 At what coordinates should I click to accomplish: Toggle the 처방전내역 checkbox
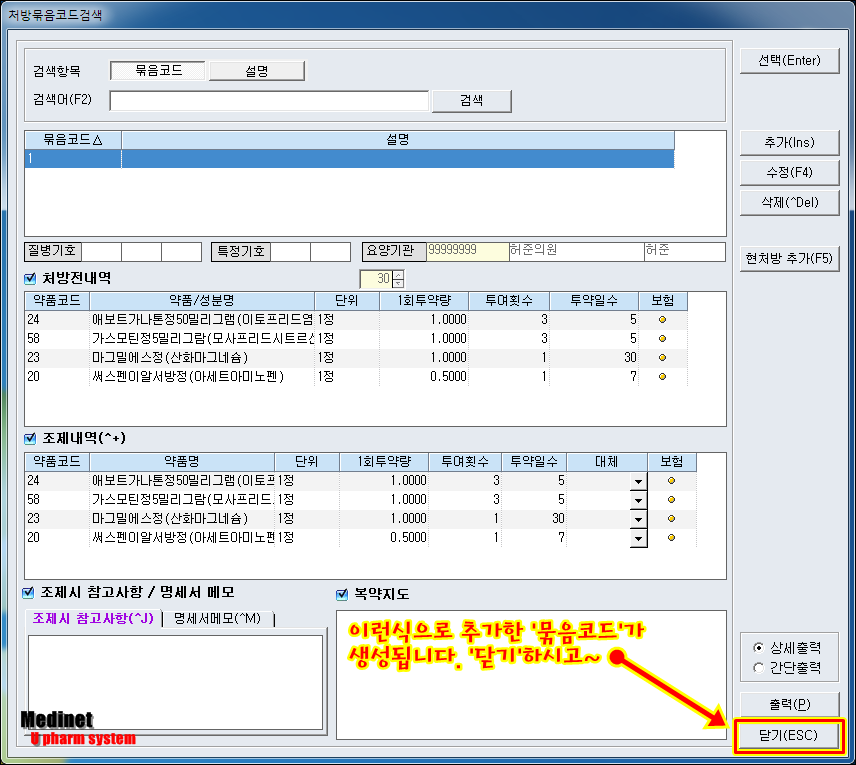click(30, 278)
